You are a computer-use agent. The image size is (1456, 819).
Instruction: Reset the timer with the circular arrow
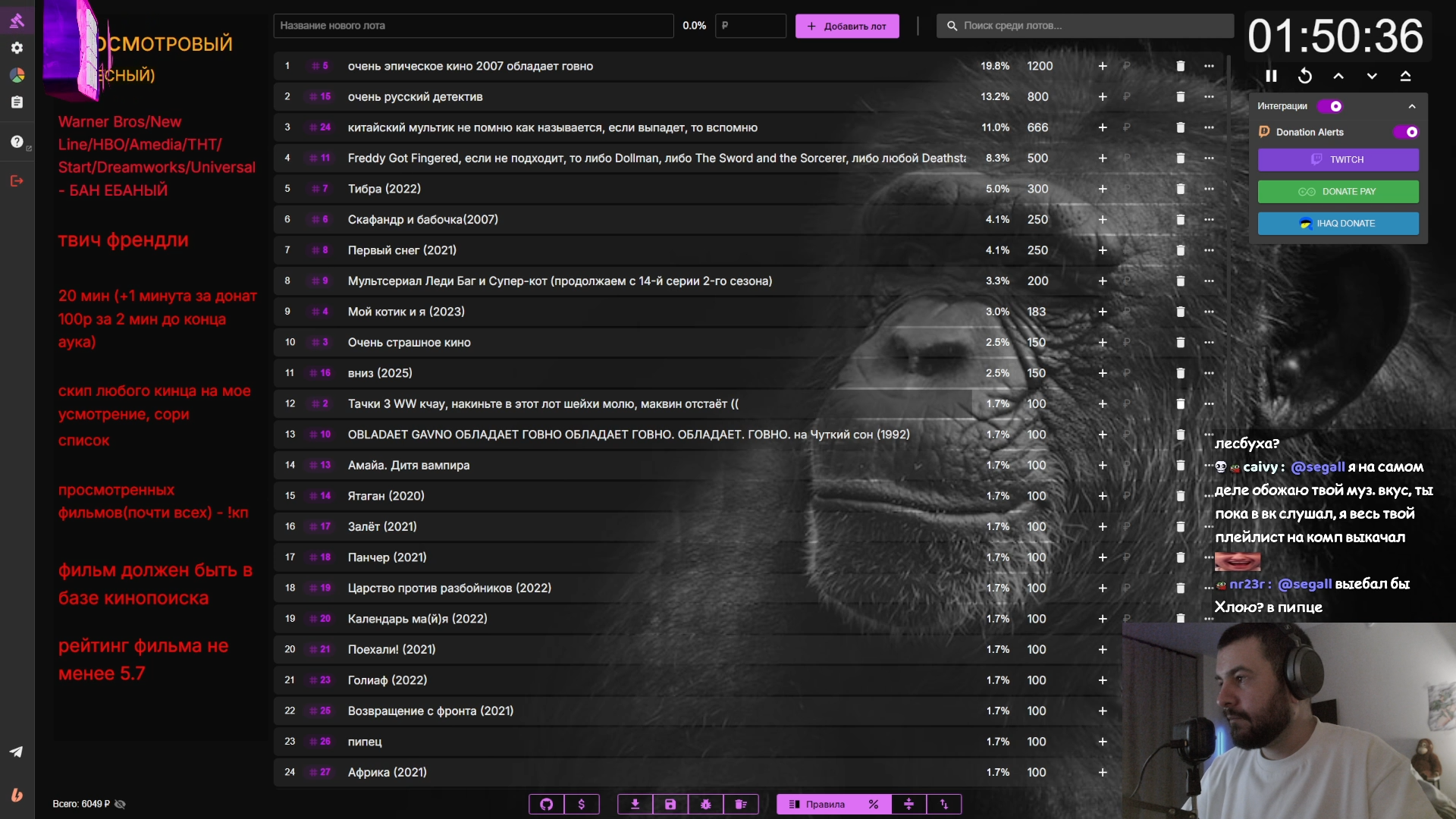(1305, 76)
